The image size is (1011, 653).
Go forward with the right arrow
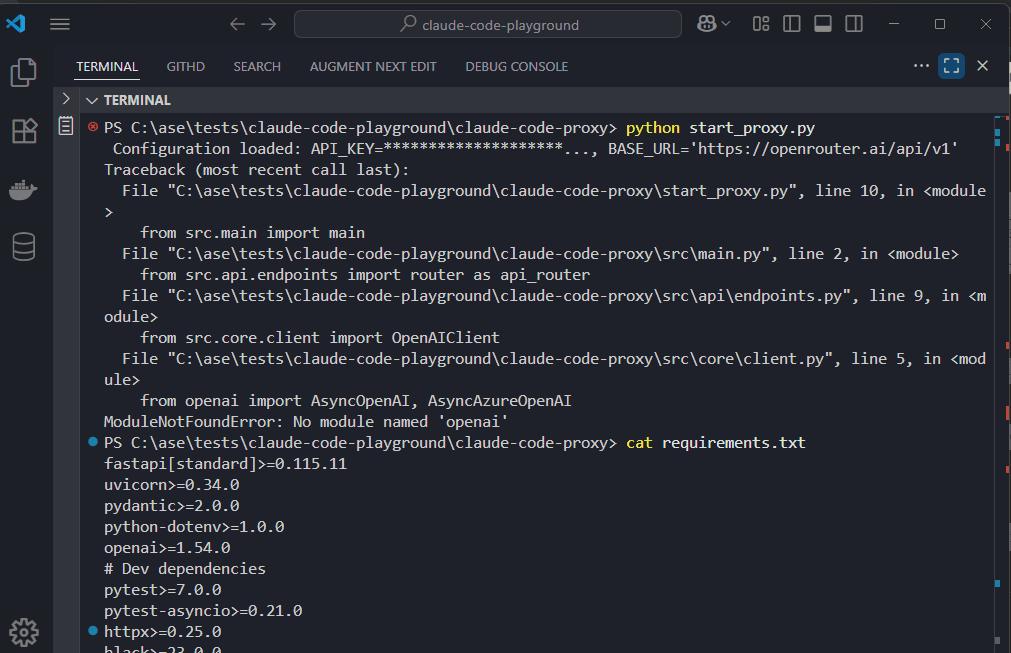pos(269,24)
